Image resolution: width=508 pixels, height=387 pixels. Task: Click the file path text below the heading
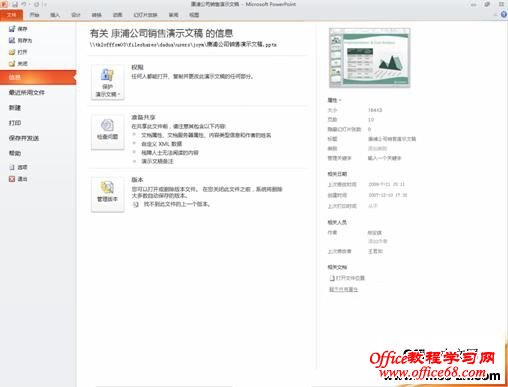click(183, 44)
